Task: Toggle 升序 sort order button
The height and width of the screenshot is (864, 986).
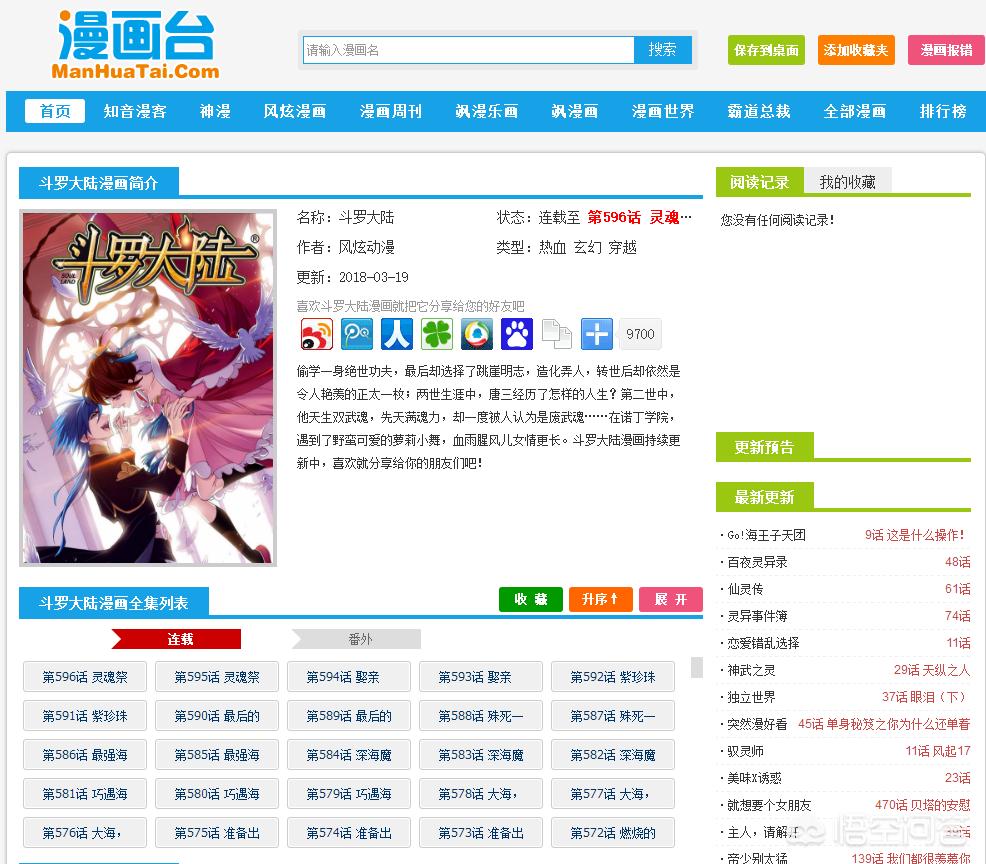Action: [x=601, y=599]
